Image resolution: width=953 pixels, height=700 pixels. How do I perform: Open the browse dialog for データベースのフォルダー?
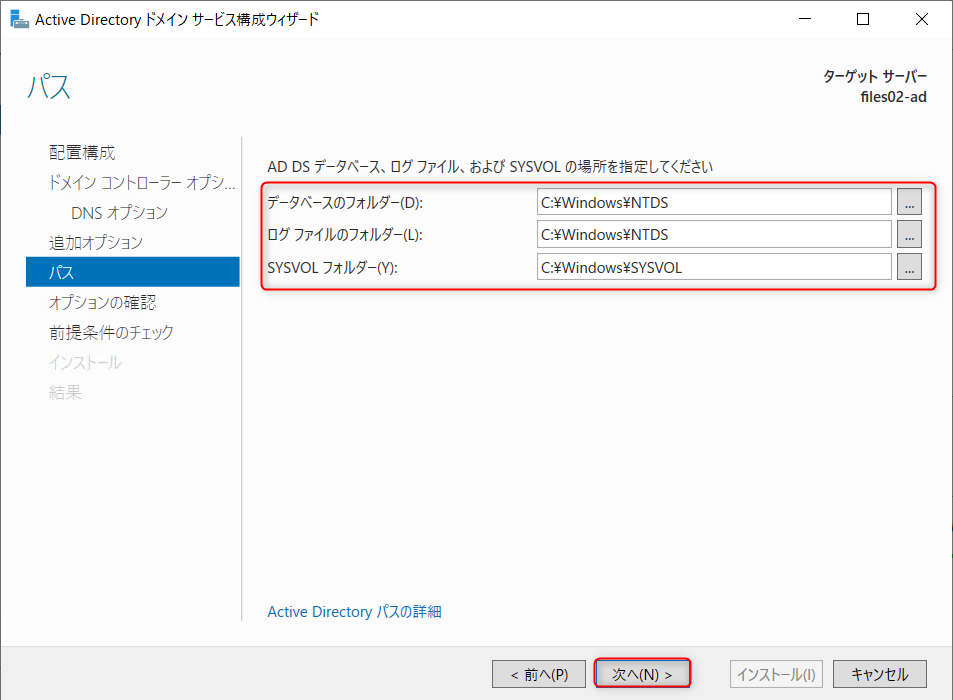coord(909,202)
